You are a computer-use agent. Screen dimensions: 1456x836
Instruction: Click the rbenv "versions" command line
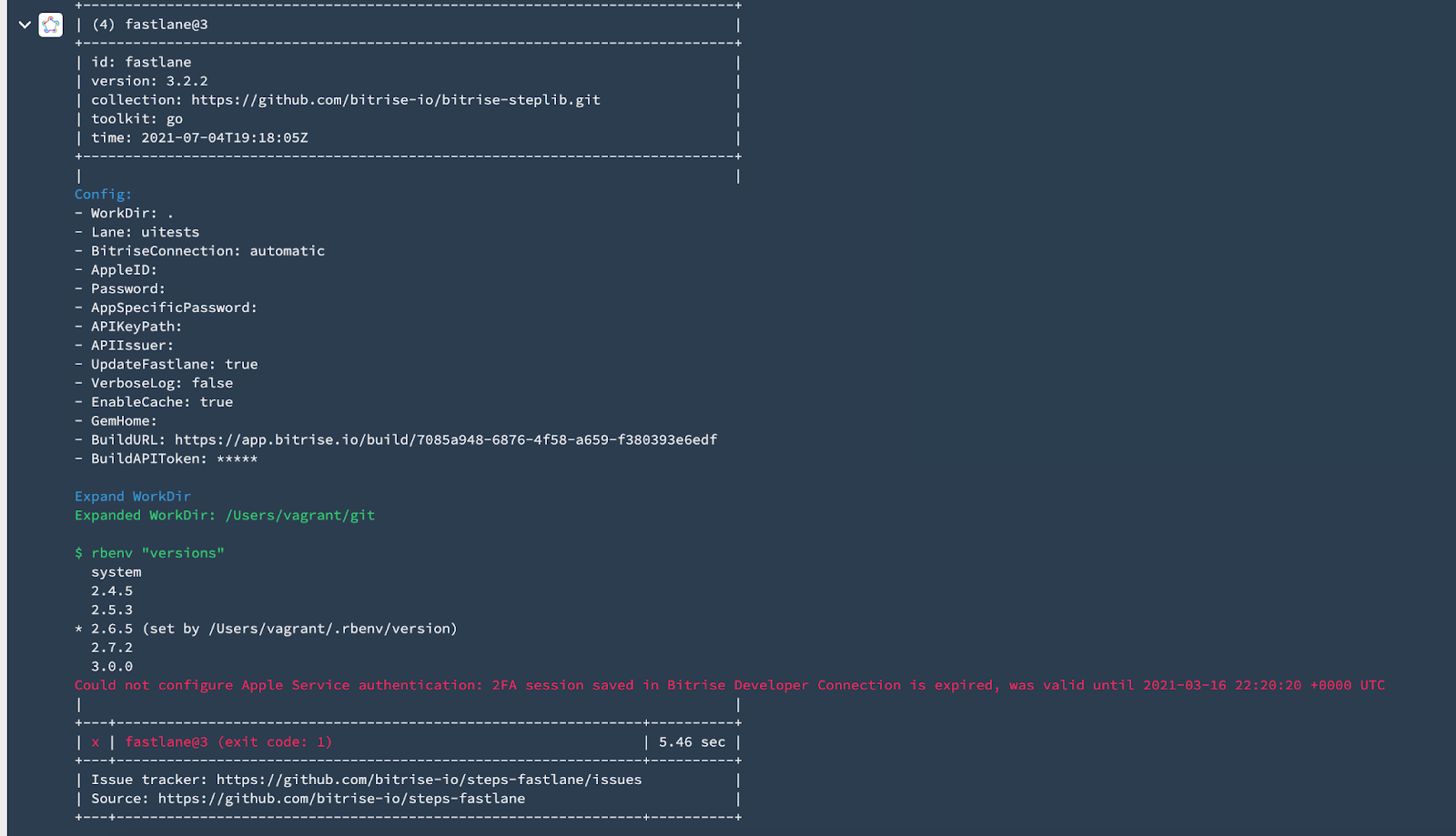tap(149, 553)
